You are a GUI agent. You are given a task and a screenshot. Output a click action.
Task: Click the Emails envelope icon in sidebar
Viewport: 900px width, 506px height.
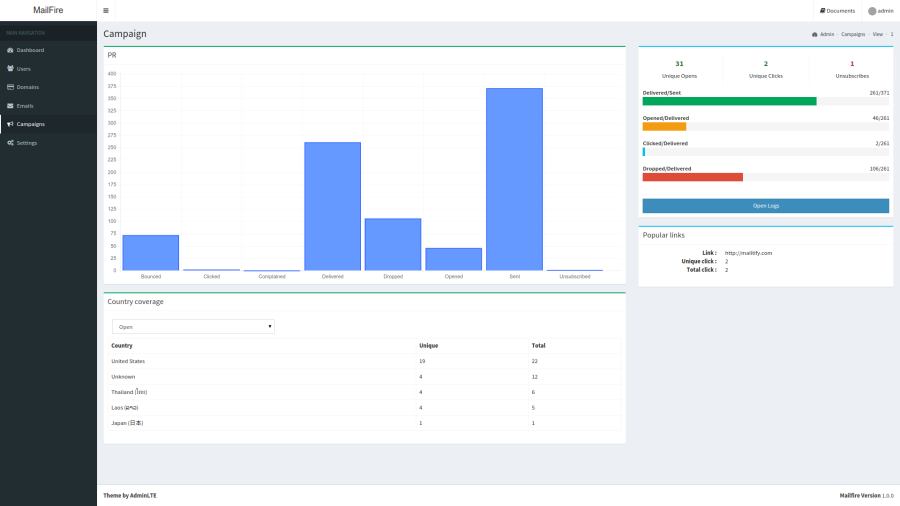point(10,106)
